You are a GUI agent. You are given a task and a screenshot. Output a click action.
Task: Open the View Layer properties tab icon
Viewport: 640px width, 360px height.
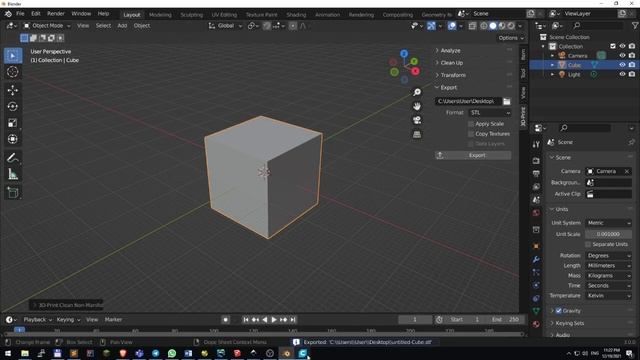536,187
